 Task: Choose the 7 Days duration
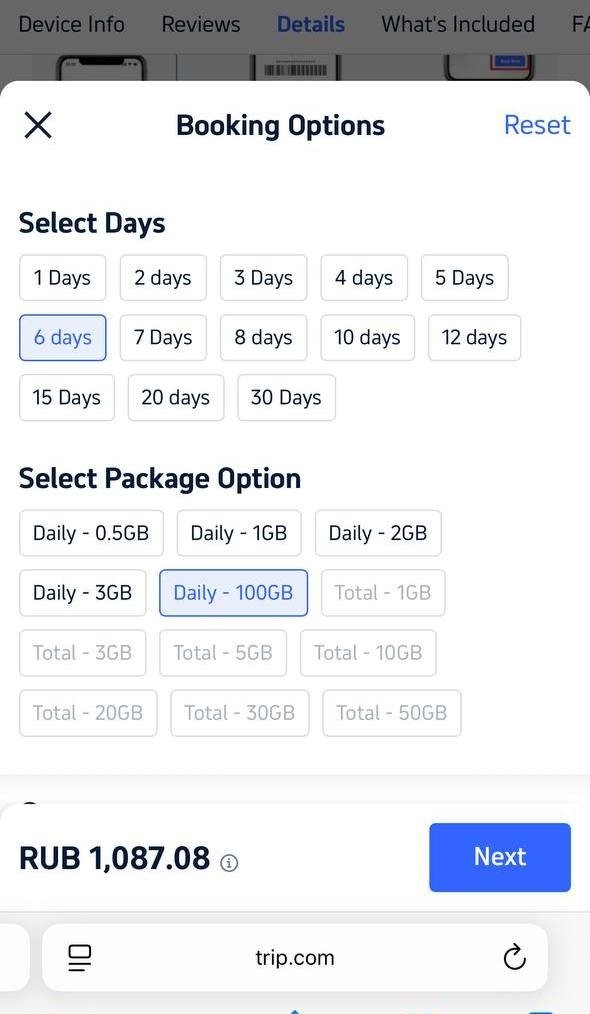click(x=163, y=338)
